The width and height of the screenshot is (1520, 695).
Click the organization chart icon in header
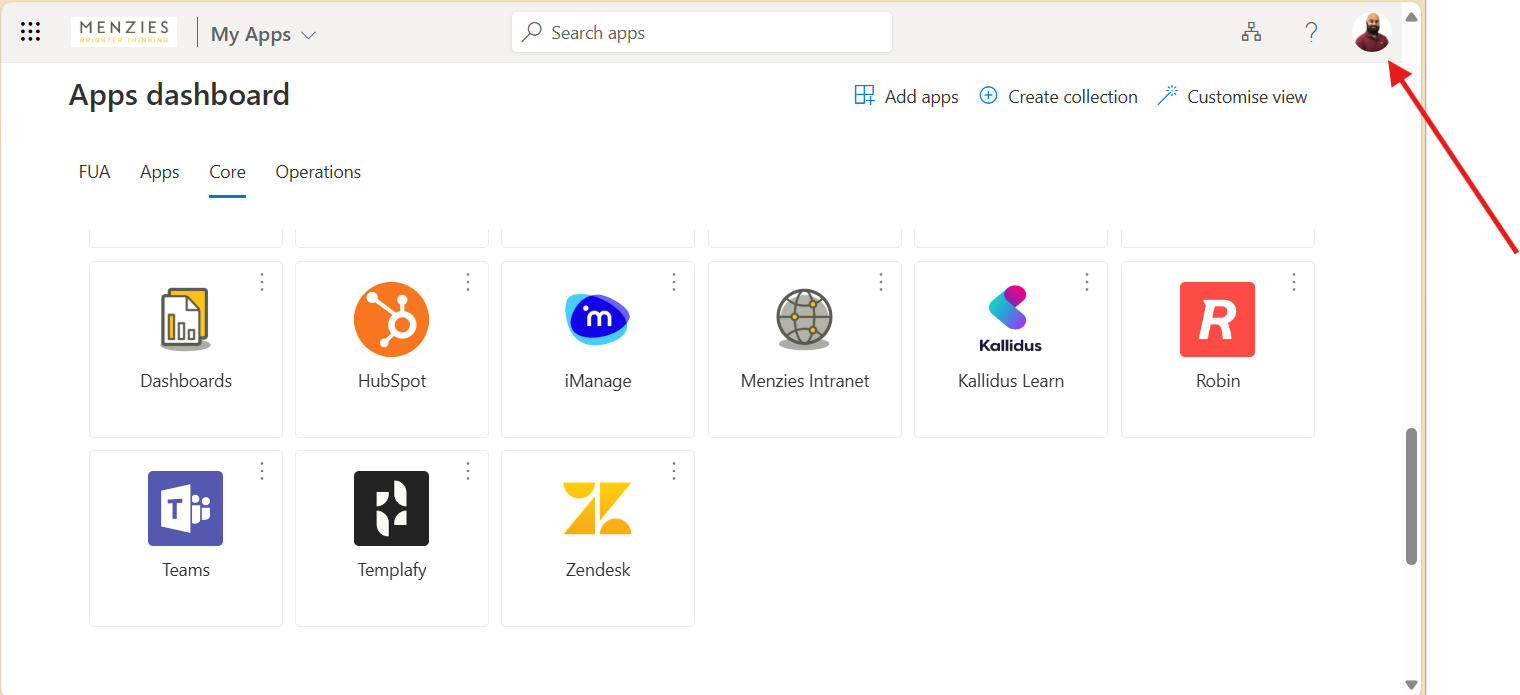tap(1251, 32)
